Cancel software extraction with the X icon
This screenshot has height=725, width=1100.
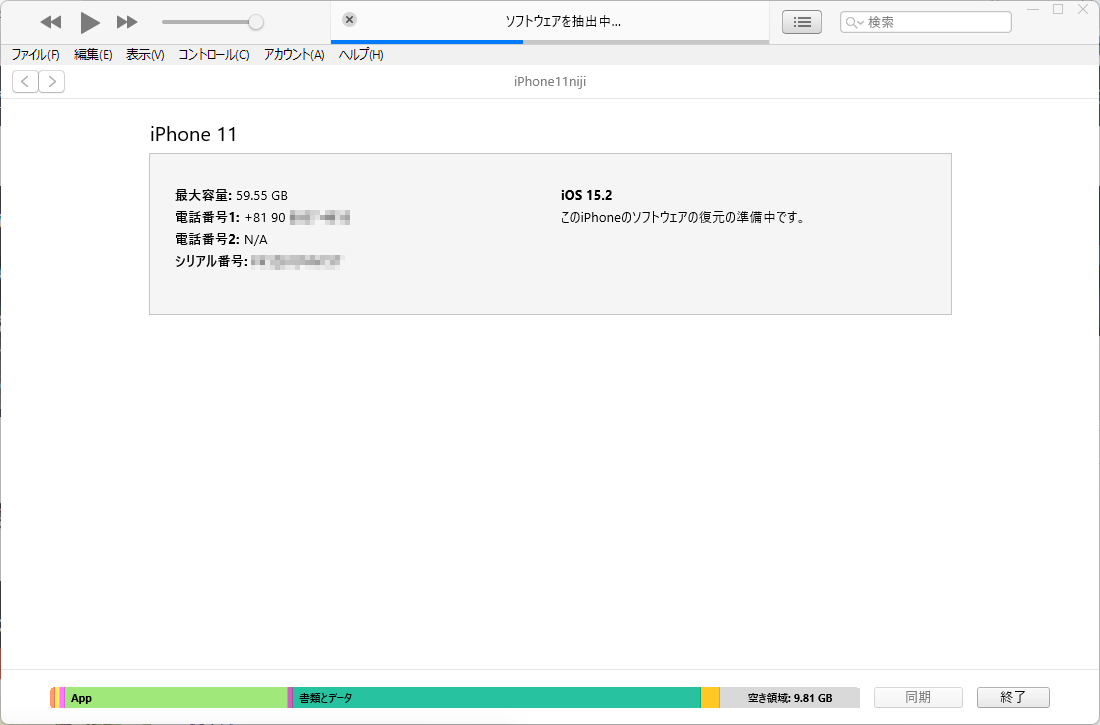349,20
